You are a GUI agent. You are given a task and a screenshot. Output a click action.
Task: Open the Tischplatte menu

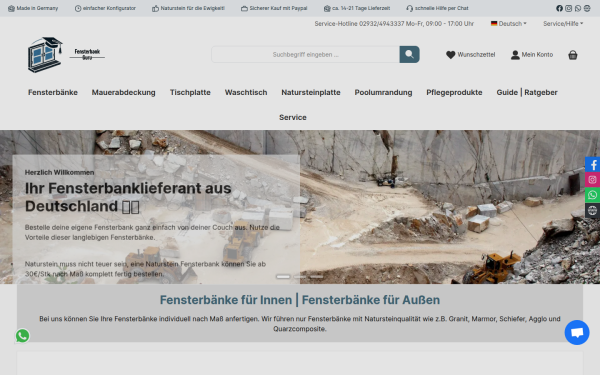pyautogui.click(x=190, y=92)
